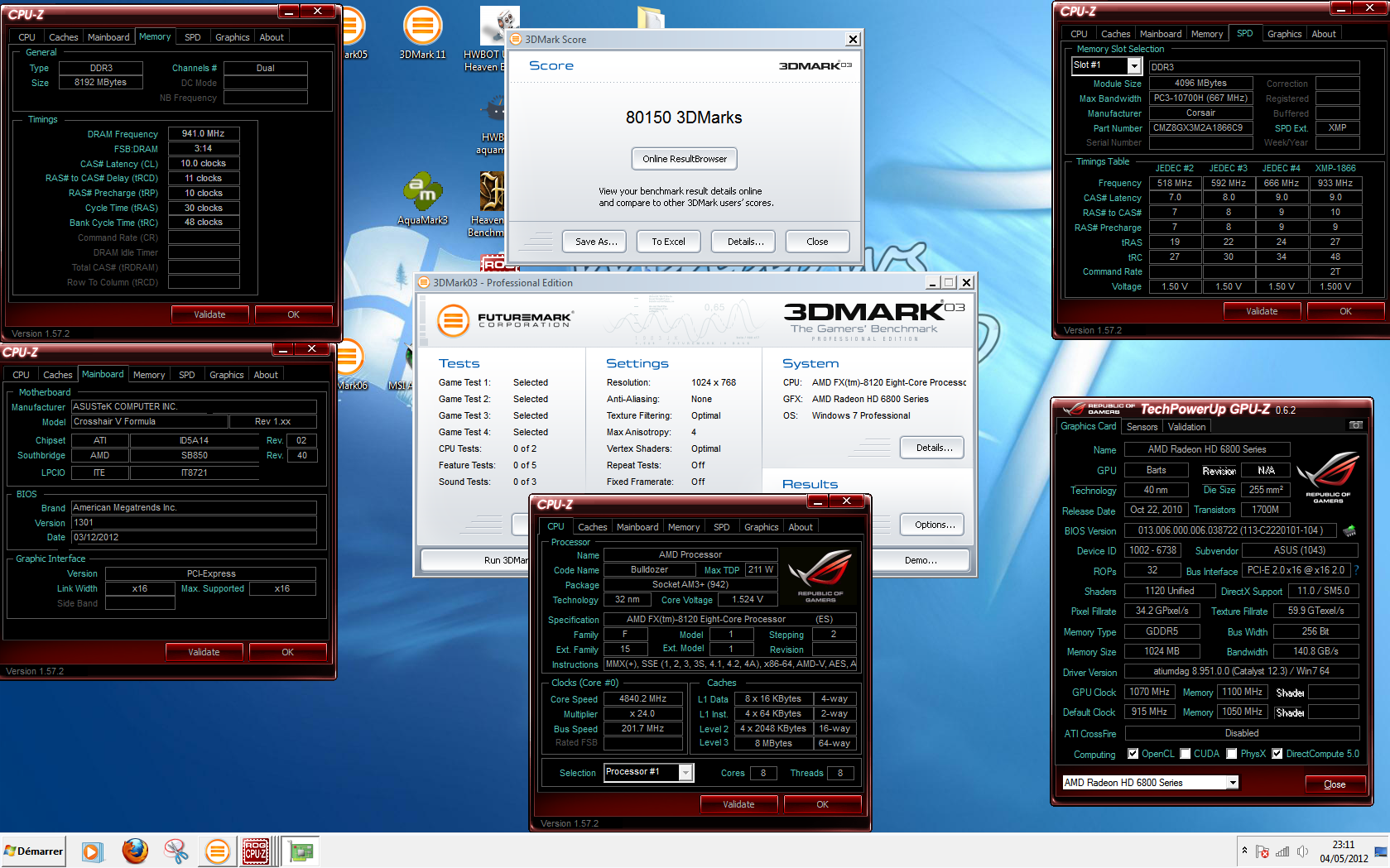1390x868 pixels.
Task: Open Caches tab in CPU-Z processor window
Action: coord(592,527)
